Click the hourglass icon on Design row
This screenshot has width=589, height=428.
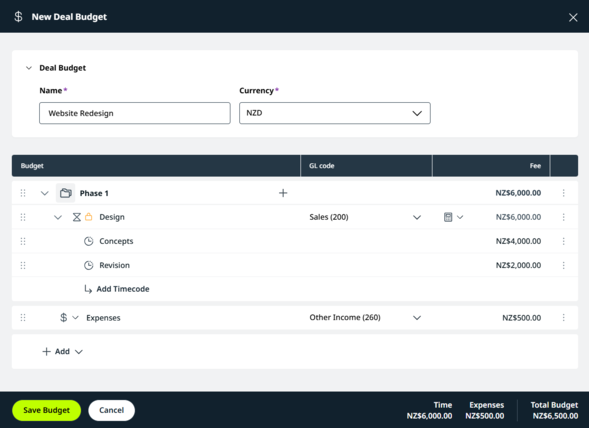[x=77, y=217]
